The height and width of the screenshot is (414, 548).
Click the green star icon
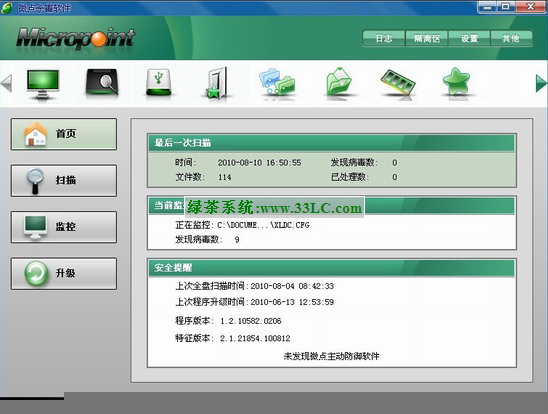pos(456,82)
